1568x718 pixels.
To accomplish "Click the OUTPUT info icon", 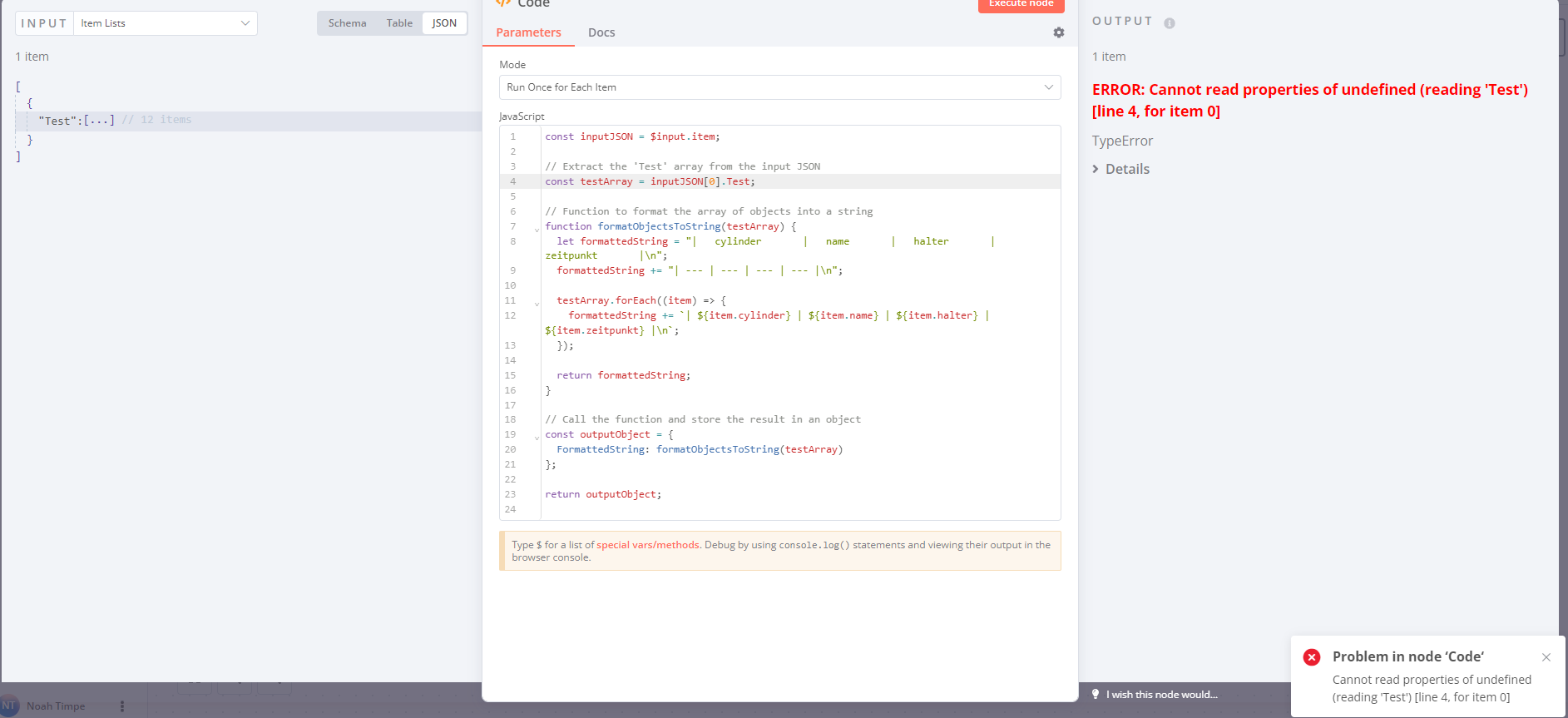I will click(1169, 23).
